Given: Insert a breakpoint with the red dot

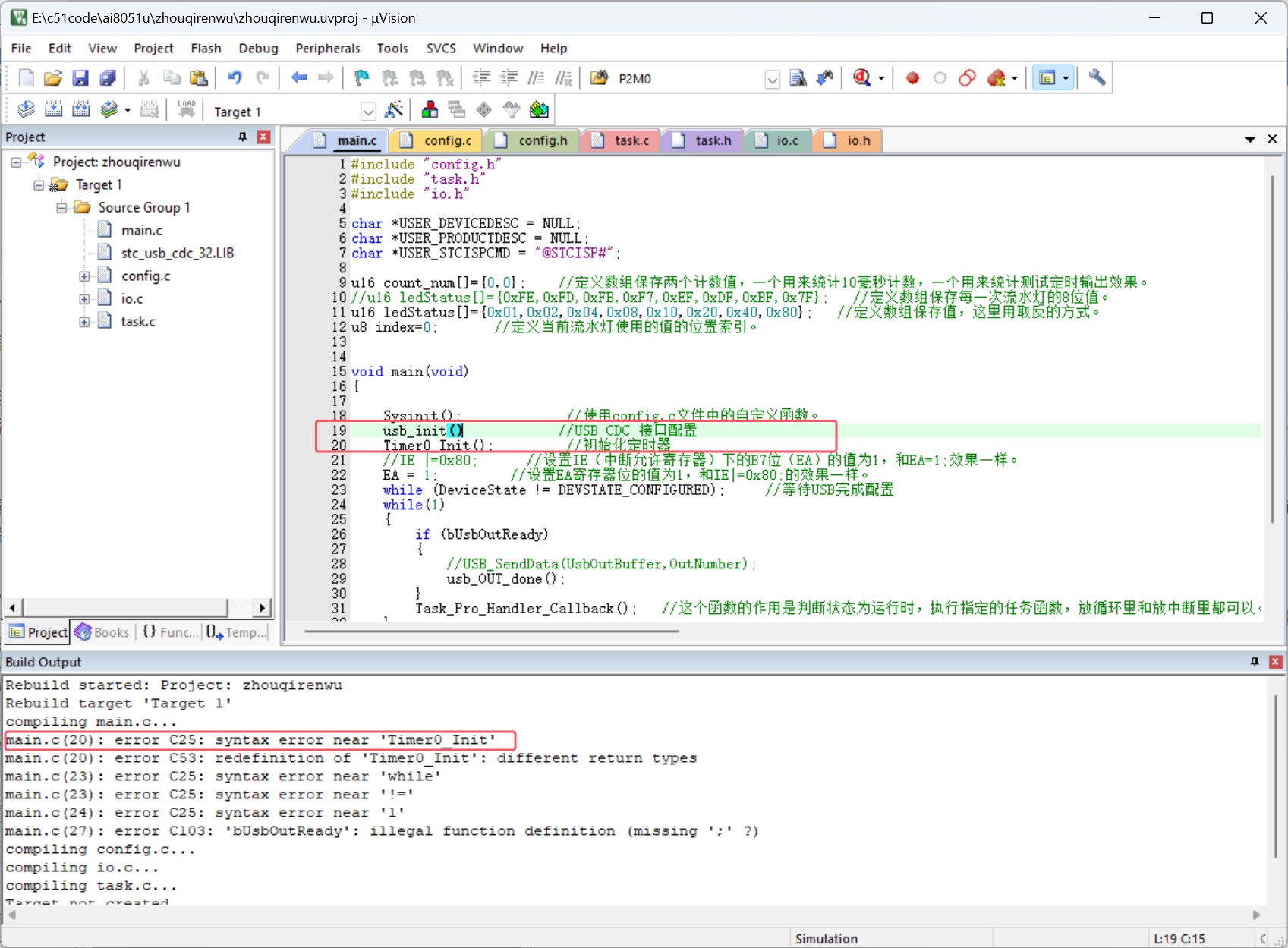Looking at the screenshot, I should click(912, 78).
